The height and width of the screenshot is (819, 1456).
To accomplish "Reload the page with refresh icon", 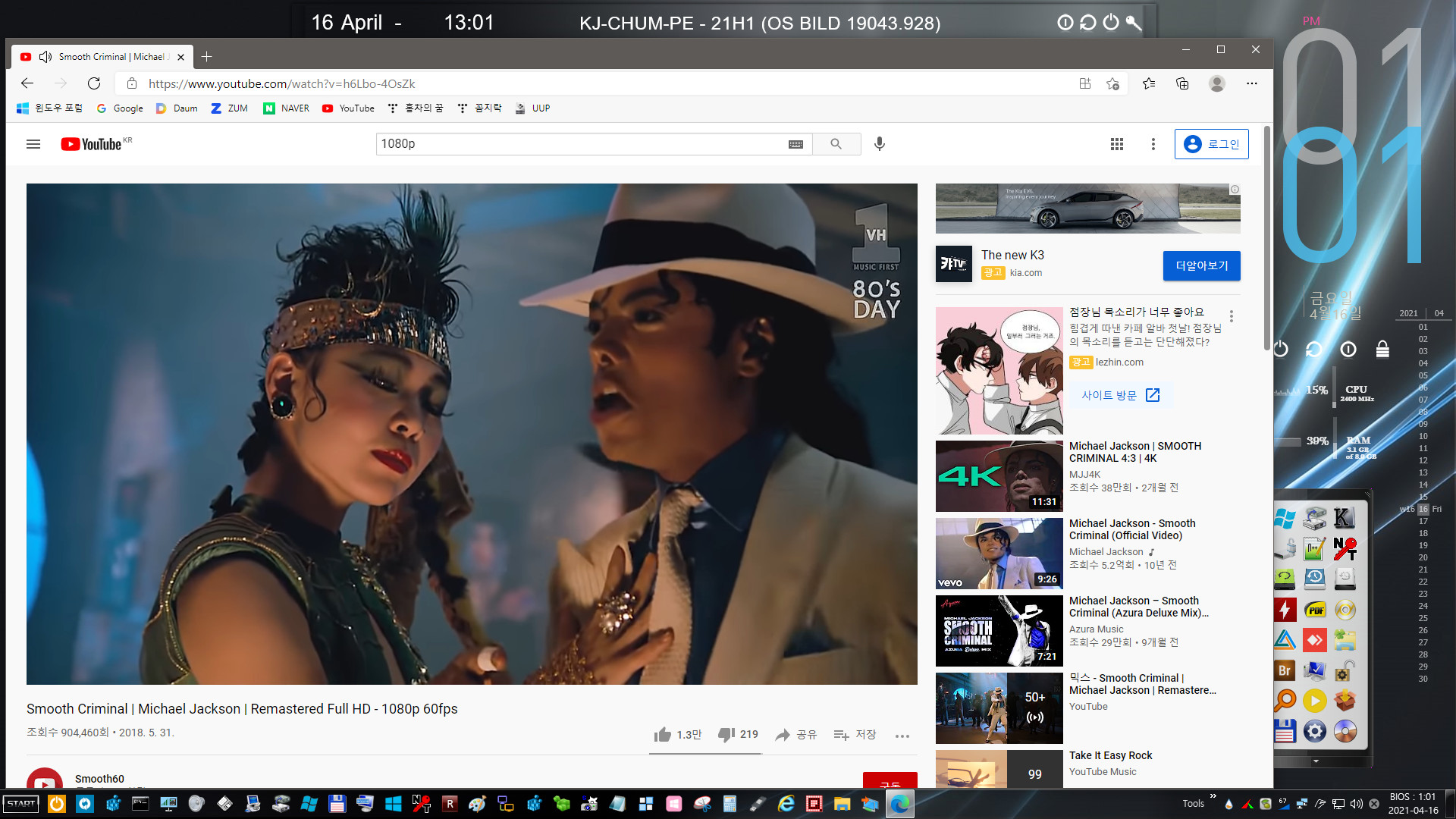I will [94, 83].
